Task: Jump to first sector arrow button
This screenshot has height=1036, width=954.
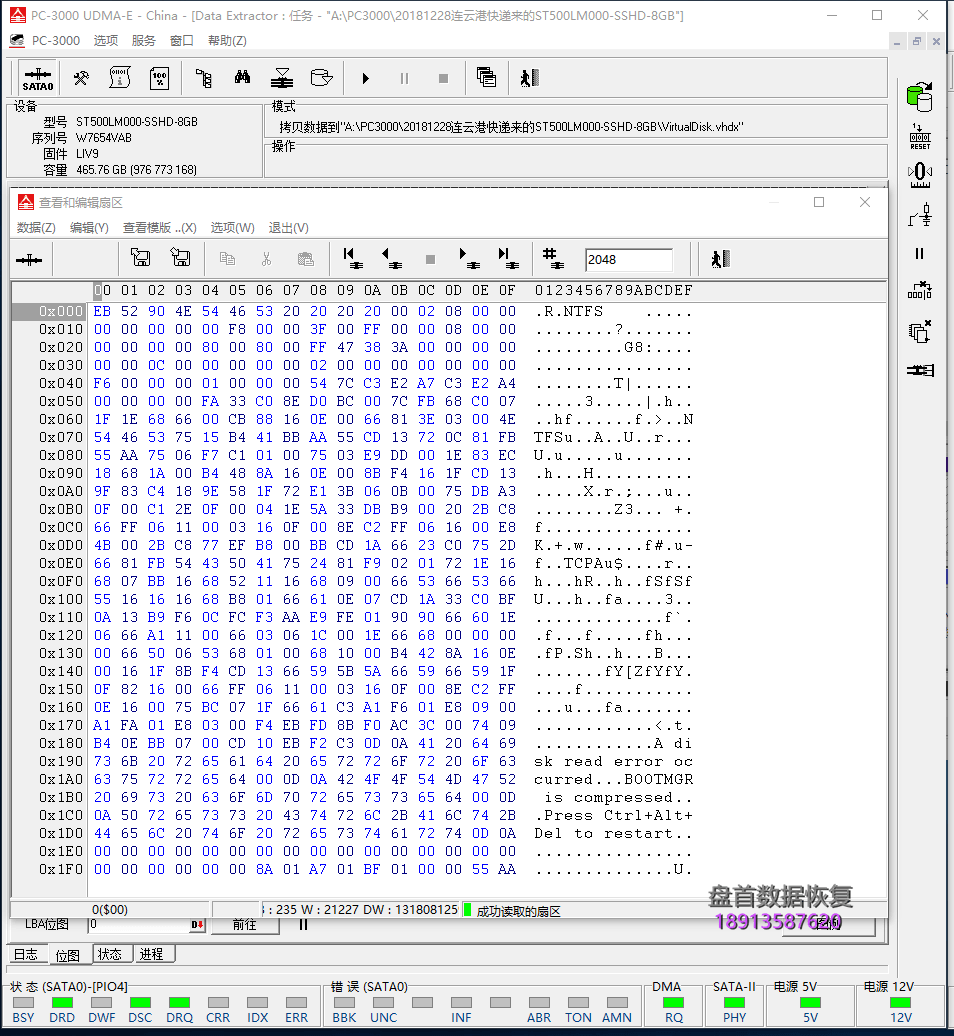Action: click(353, 258)
